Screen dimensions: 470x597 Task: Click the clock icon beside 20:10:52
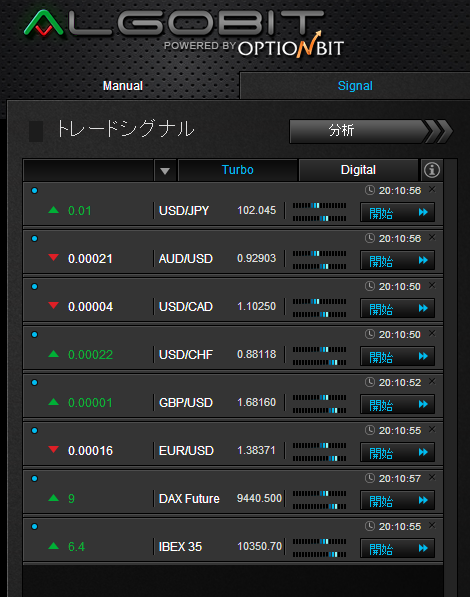(369, 382)
